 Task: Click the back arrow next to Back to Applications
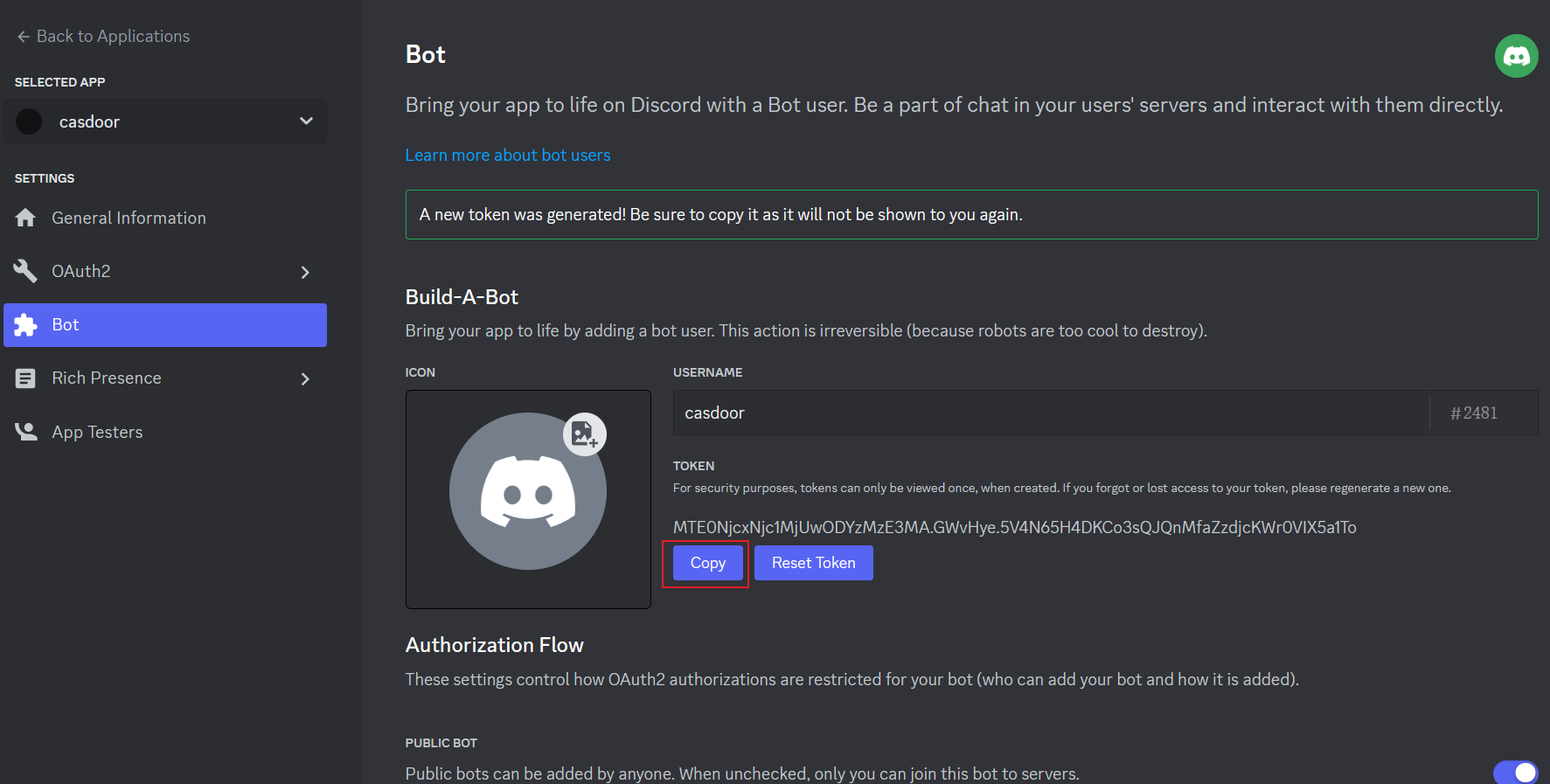21,35
